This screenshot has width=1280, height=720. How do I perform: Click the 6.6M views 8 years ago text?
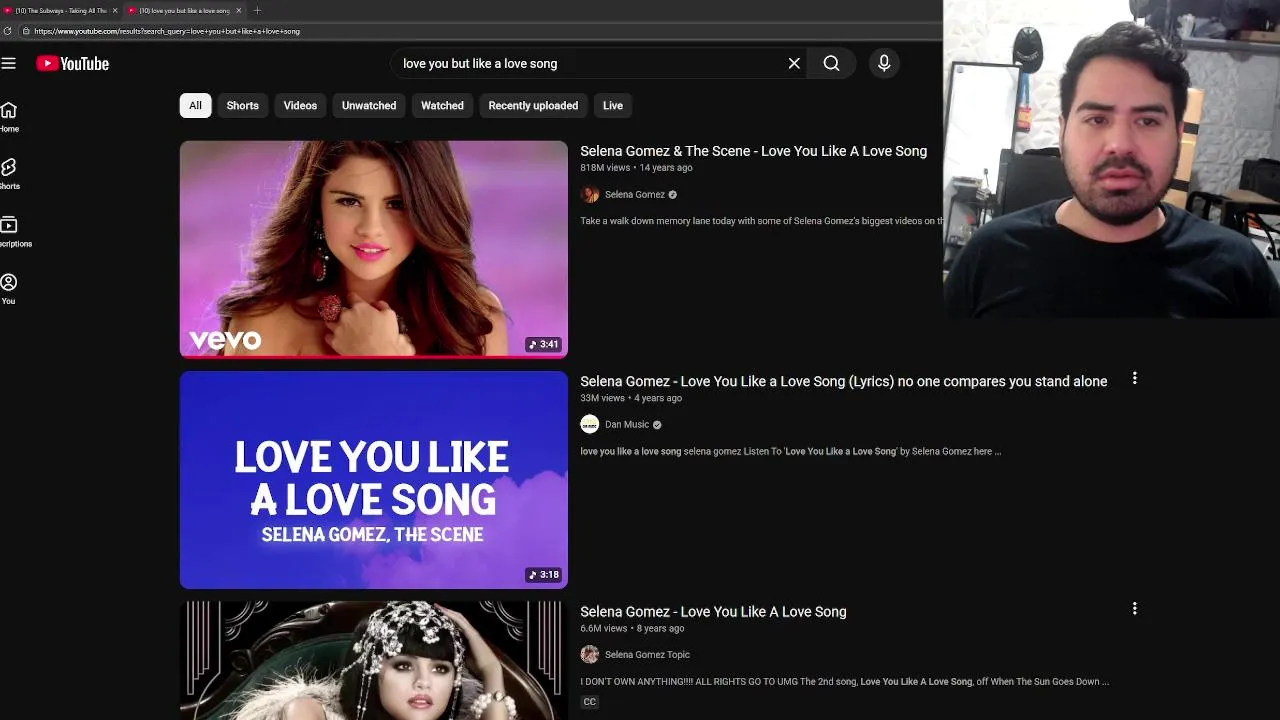click(632, 628)
